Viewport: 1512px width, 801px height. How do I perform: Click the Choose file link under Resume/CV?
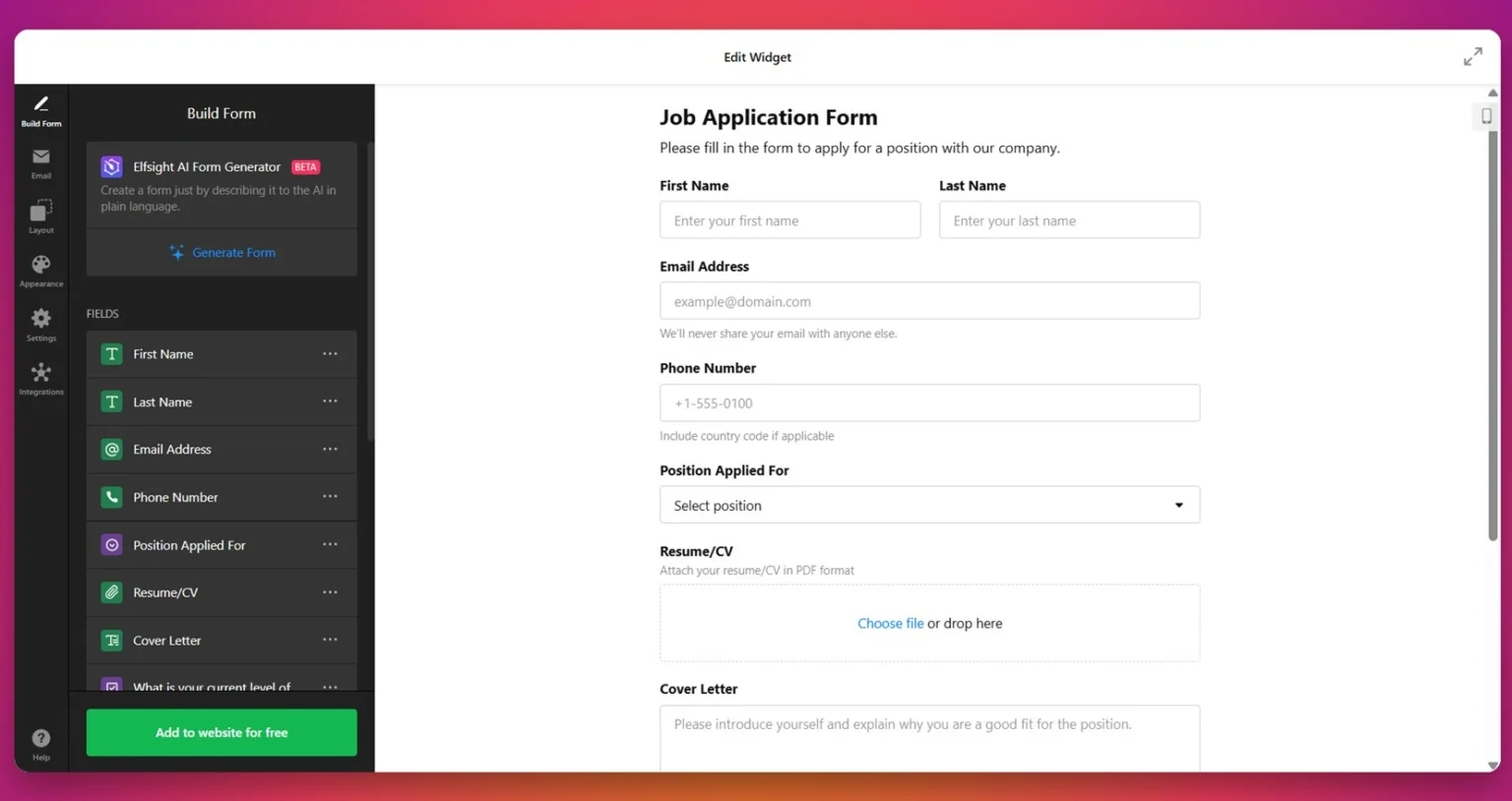click(890, 623)
